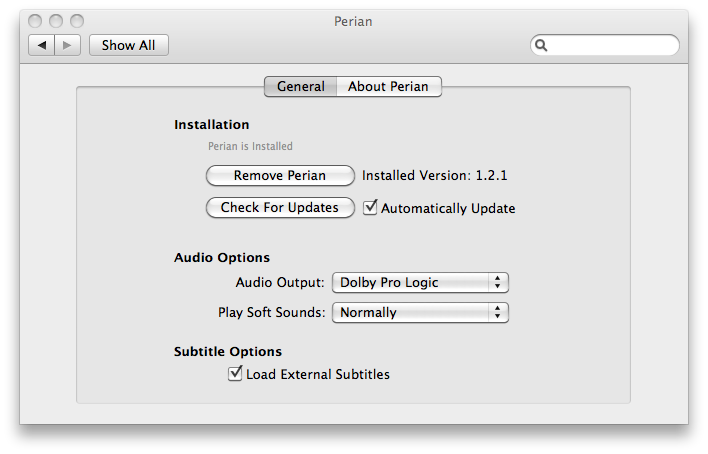Image resolution: width=708 pixels, height=454 pixels.
Task: Click the Audio Output stepper arrows
Action: [497, 282]
